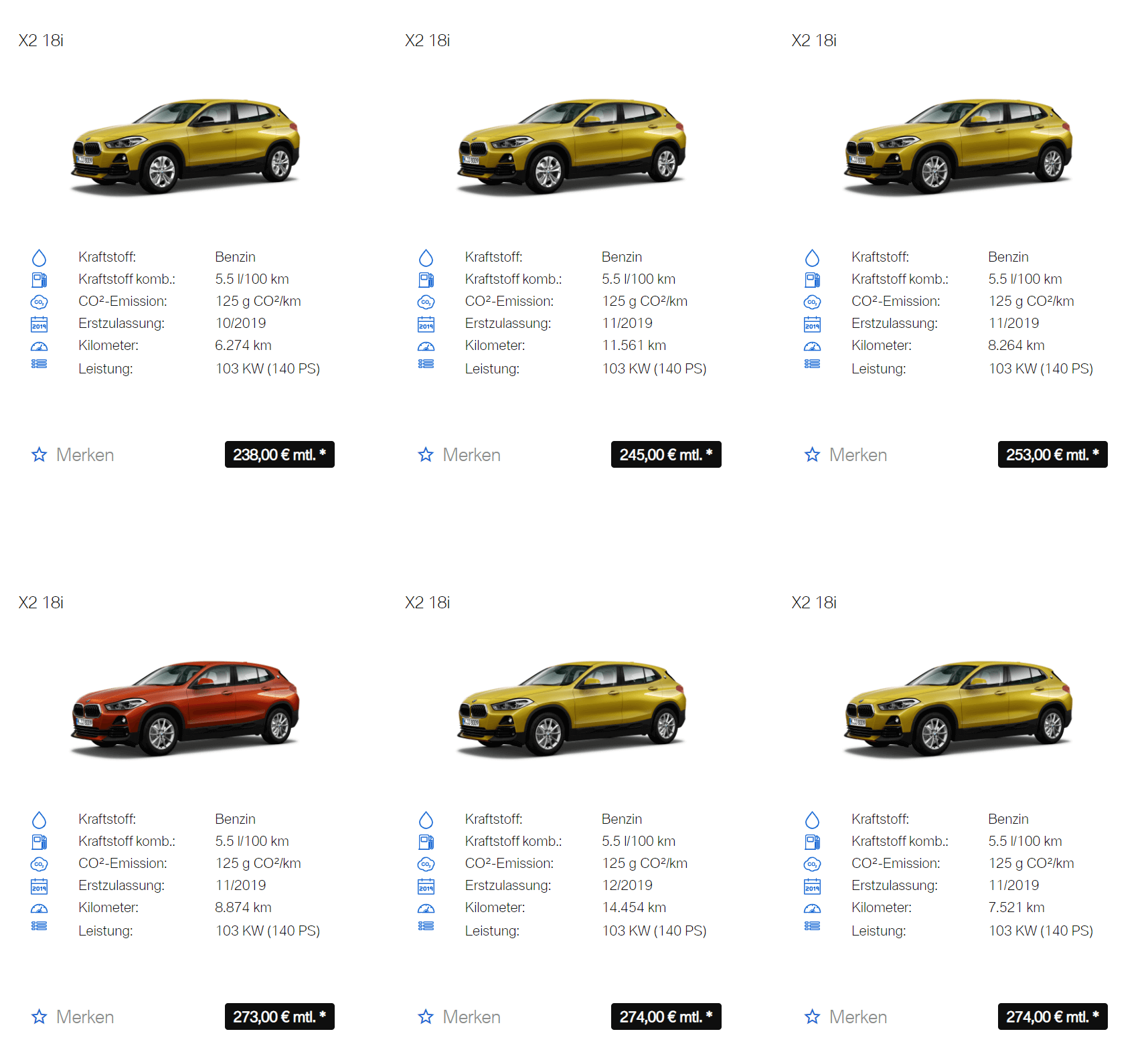Click the fuel pump icon on the 7.521 km card

coord(812,842)
